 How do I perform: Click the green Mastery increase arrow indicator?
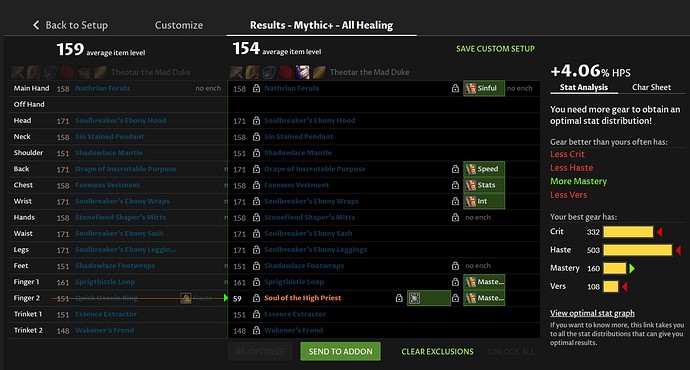pos(632,268)
